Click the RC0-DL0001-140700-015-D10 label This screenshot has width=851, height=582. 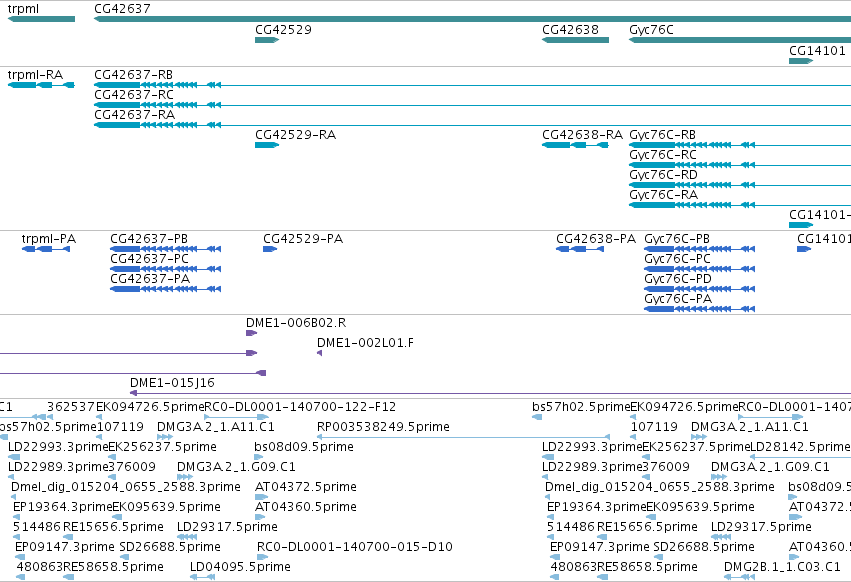[x=355, y=547]
